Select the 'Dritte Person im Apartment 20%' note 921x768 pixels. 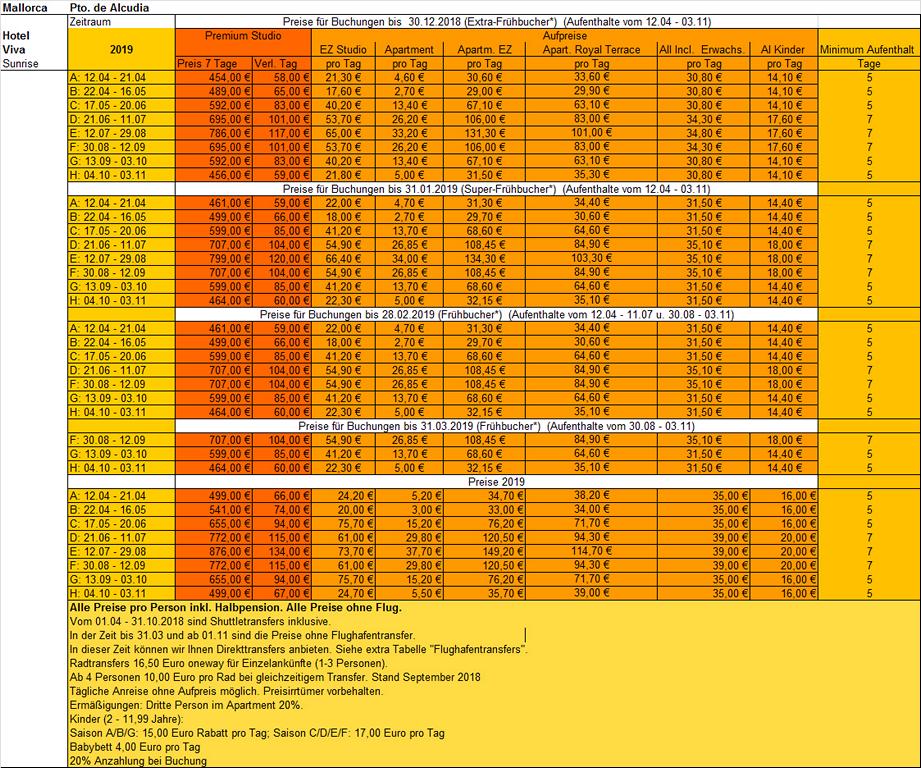[186, 705]
